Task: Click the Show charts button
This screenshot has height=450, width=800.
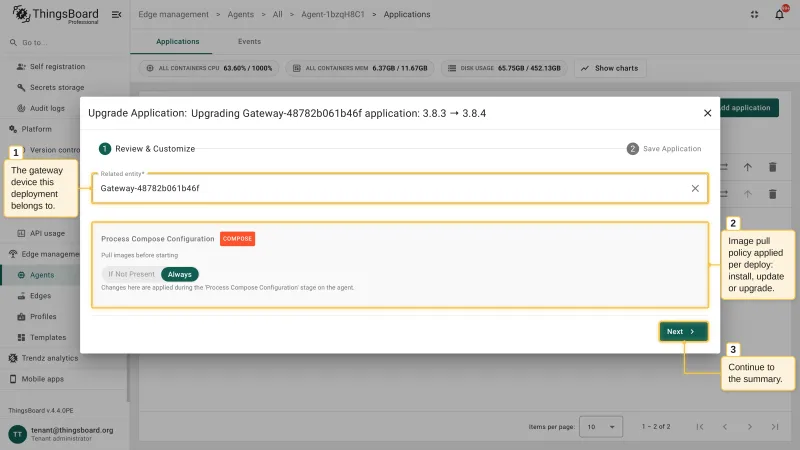Action: click(x=610, y=68)
